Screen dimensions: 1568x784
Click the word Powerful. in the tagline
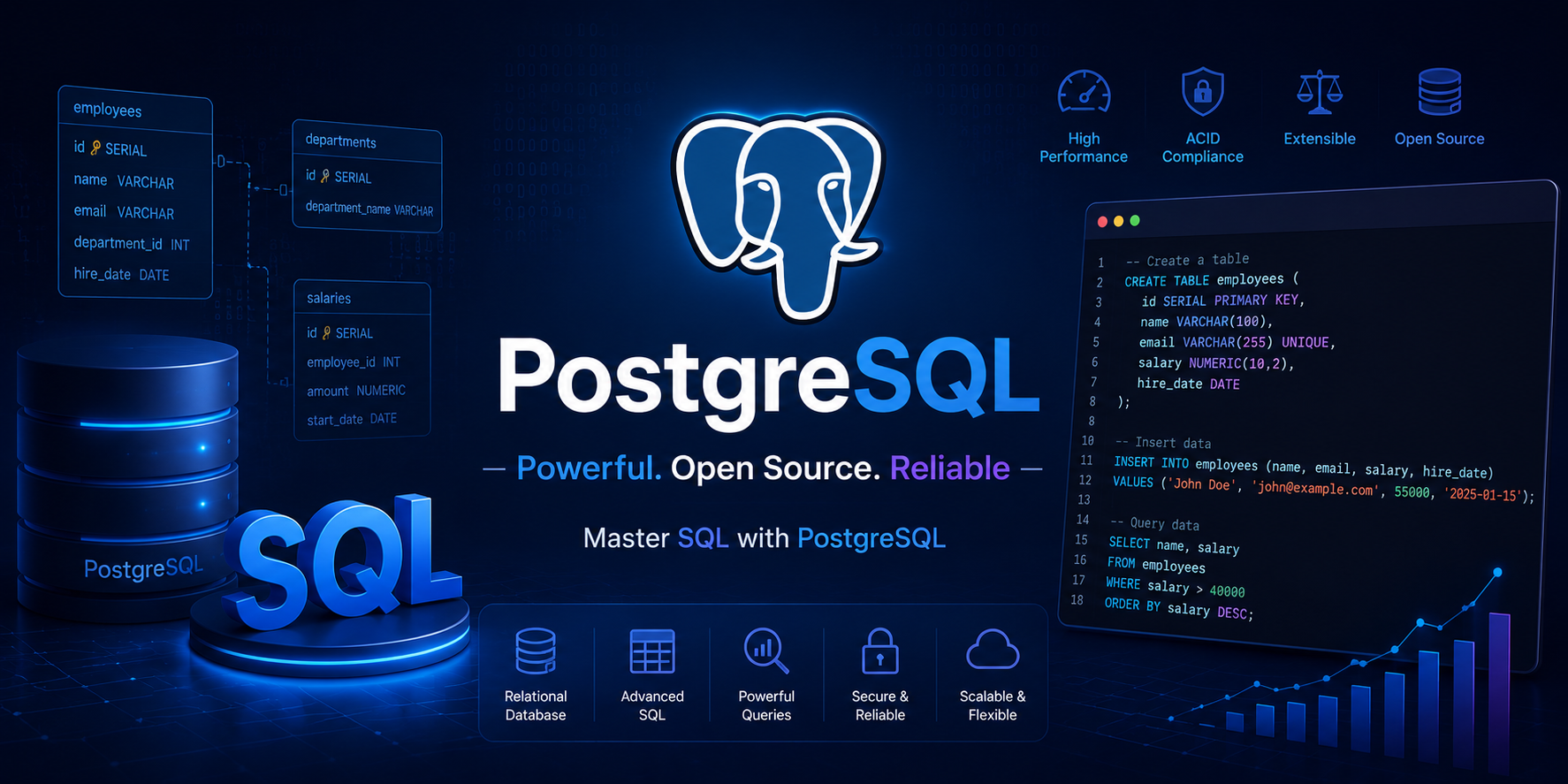[x=589, y=468]
